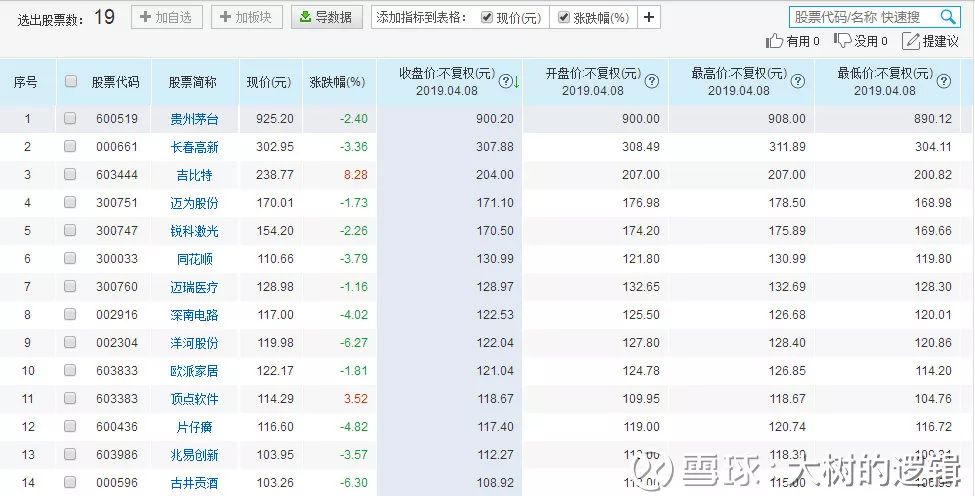975x496 pixels.
Task: Click stock code 600519
Action: tap(117, 118)
